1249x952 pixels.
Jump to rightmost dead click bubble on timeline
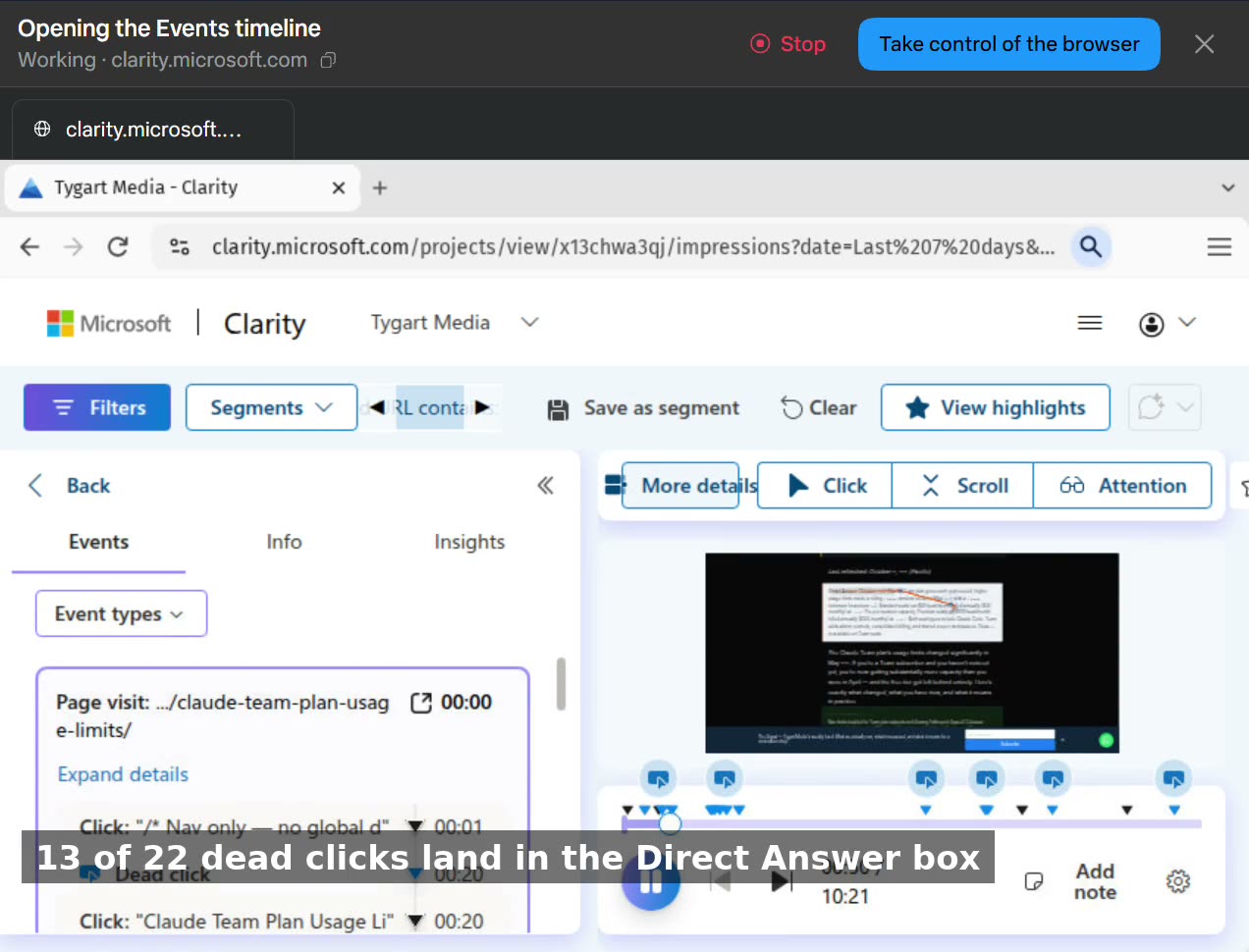pyautogui.click(x=1173, y=779)
